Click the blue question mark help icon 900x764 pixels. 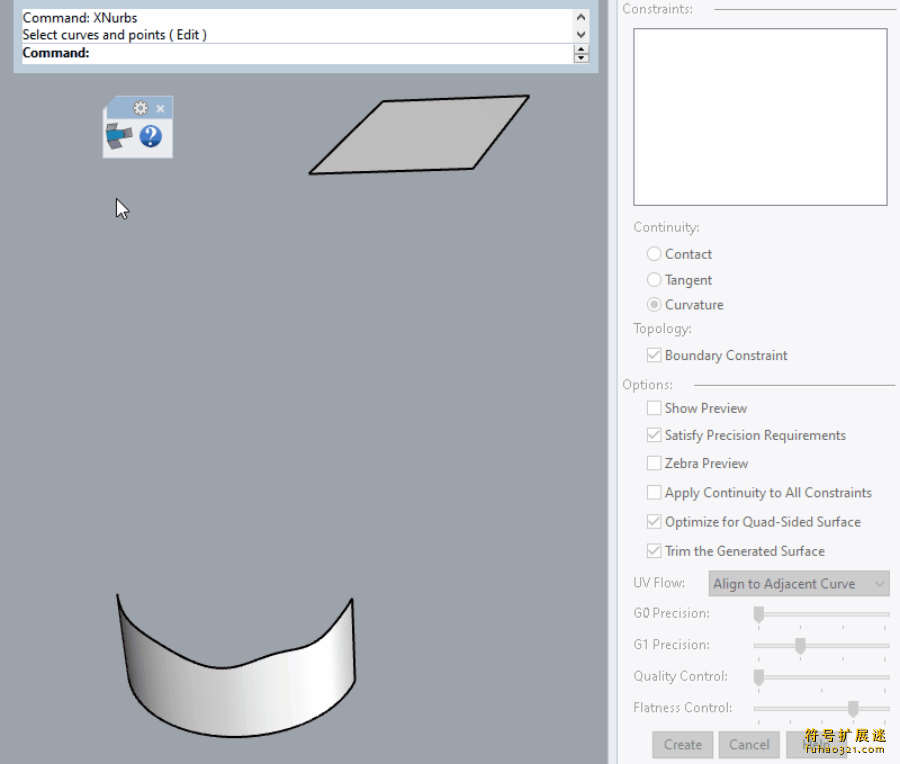tap(150, 135)
